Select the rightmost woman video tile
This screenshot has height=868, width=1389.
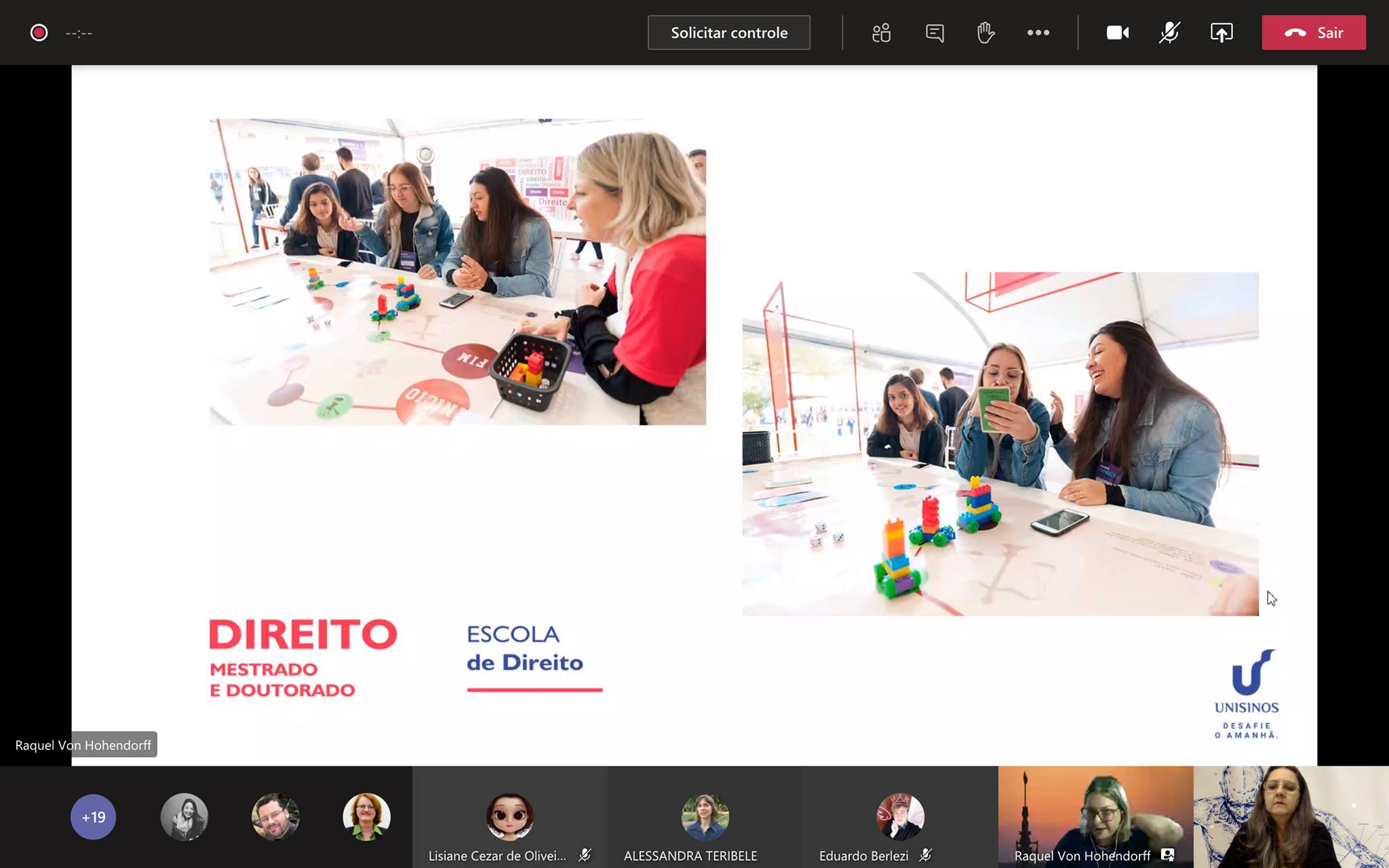click(1291, 817)
